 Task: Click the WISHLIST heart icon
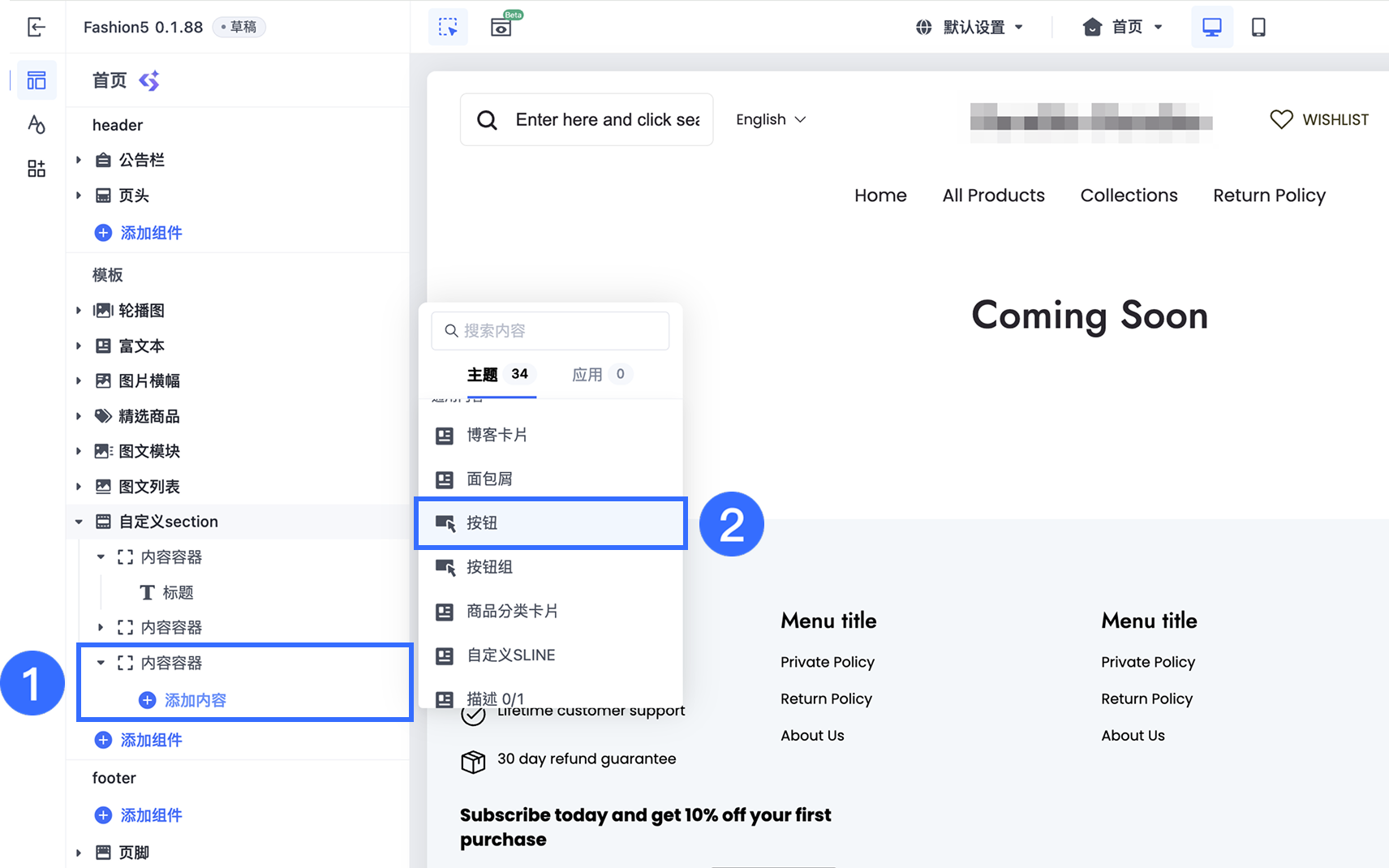pyautogui.click(x=1281, y=119)
